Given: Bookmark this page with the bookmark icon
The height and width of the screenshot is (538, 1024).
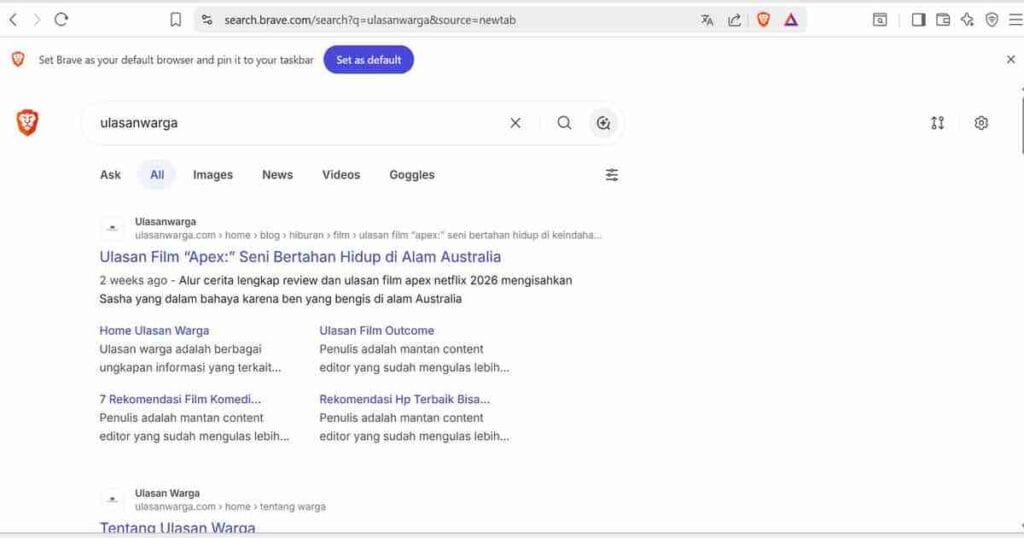Looking at the screenshot, I should [176, 20].
